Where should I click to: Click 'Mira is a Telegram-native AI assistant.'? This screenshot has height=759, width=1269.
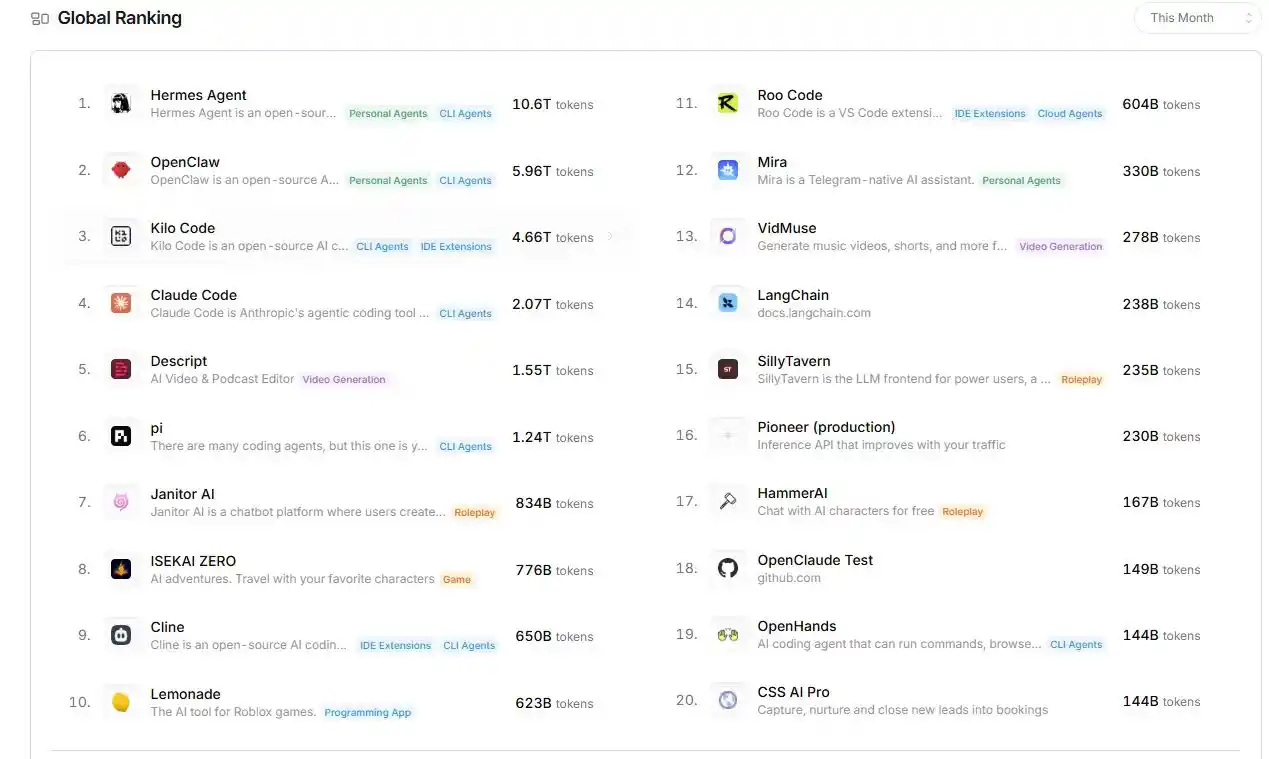pyautogui.click(x=866, y=180)
